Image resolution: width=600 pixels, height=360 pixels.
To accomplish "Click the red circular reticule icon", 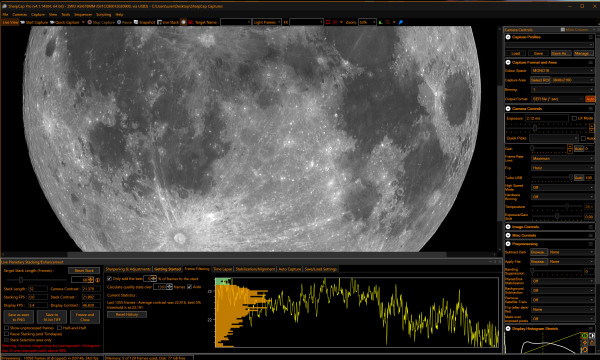I will point(335,22).
